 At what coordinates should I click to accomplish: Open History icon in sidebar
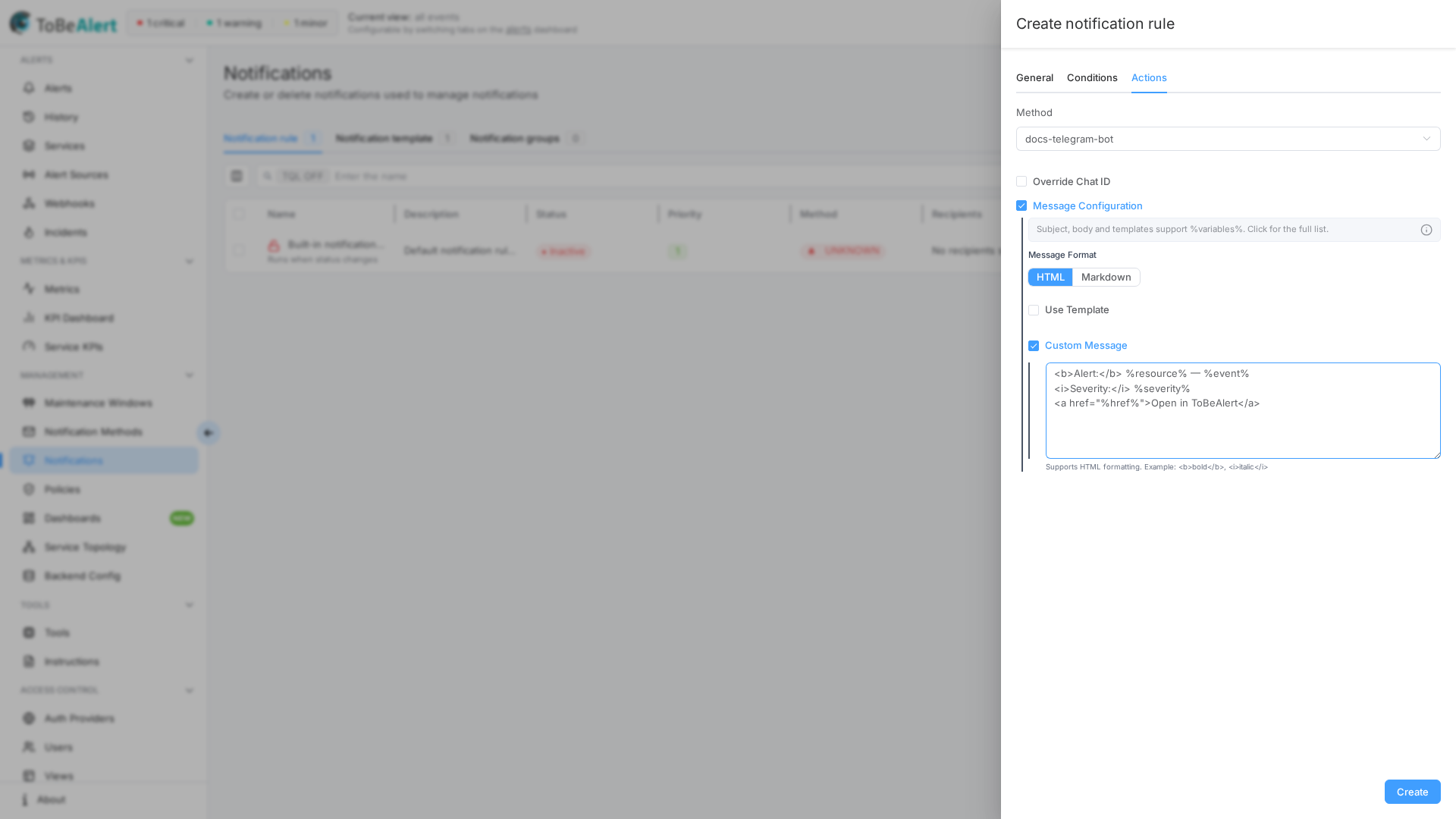click(x=29, y=117)
